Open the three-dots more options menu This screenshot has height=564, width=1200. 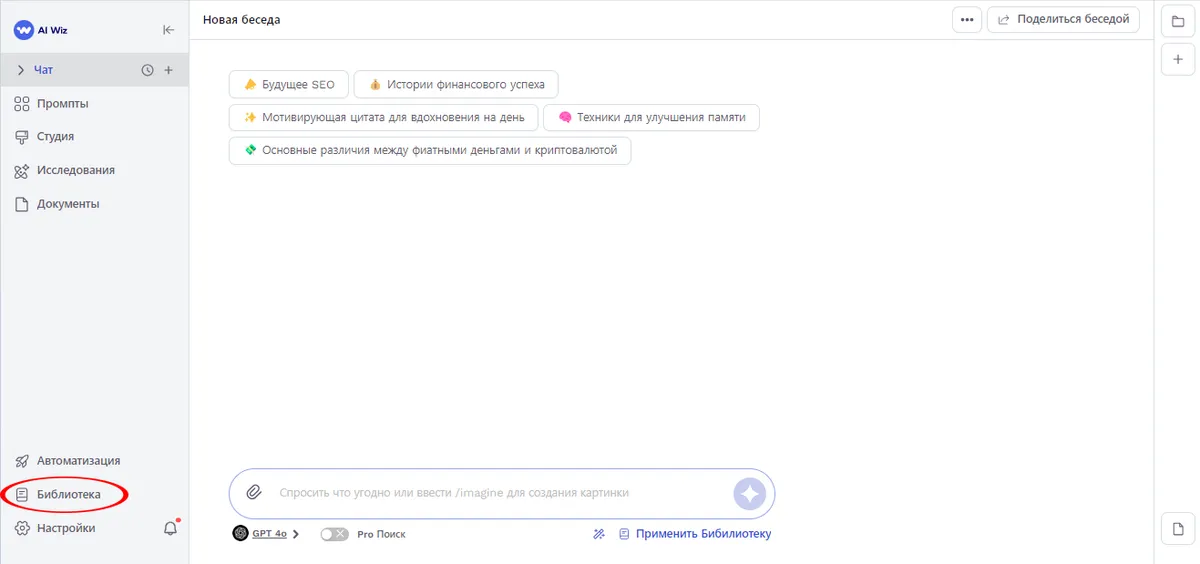967,20
